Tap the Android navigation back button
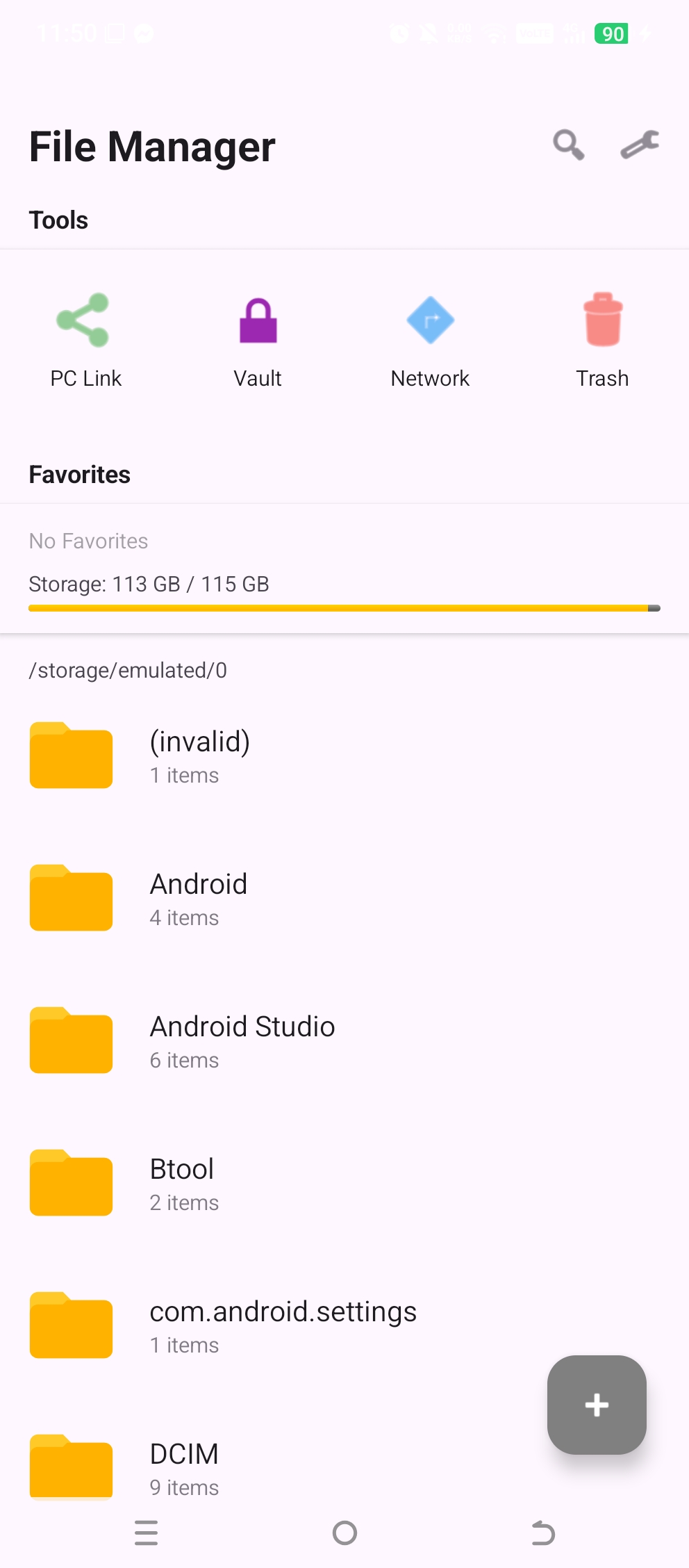The image size is (689, 1568). point(543,1533)
